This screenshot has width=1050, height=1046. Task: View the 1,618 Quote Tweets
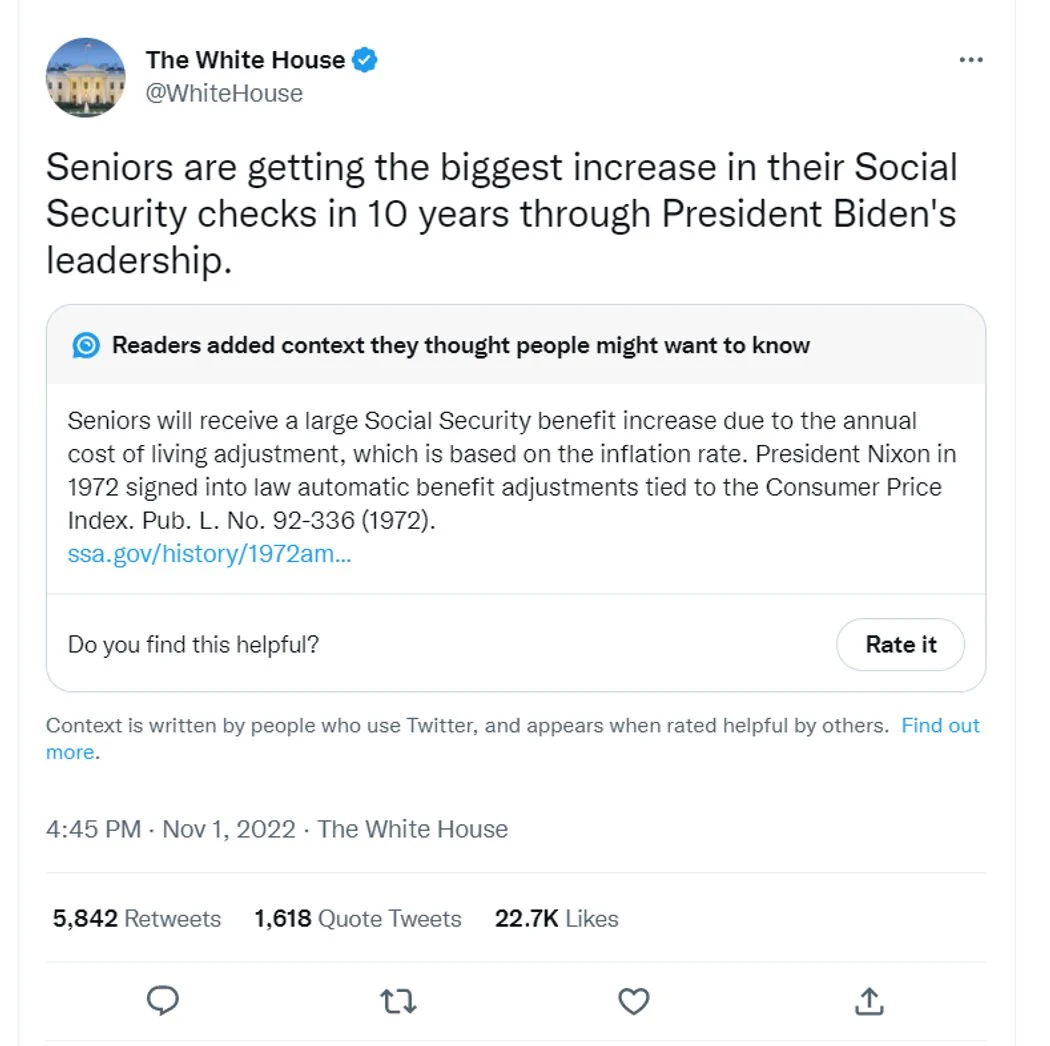(x=358, y=919)
